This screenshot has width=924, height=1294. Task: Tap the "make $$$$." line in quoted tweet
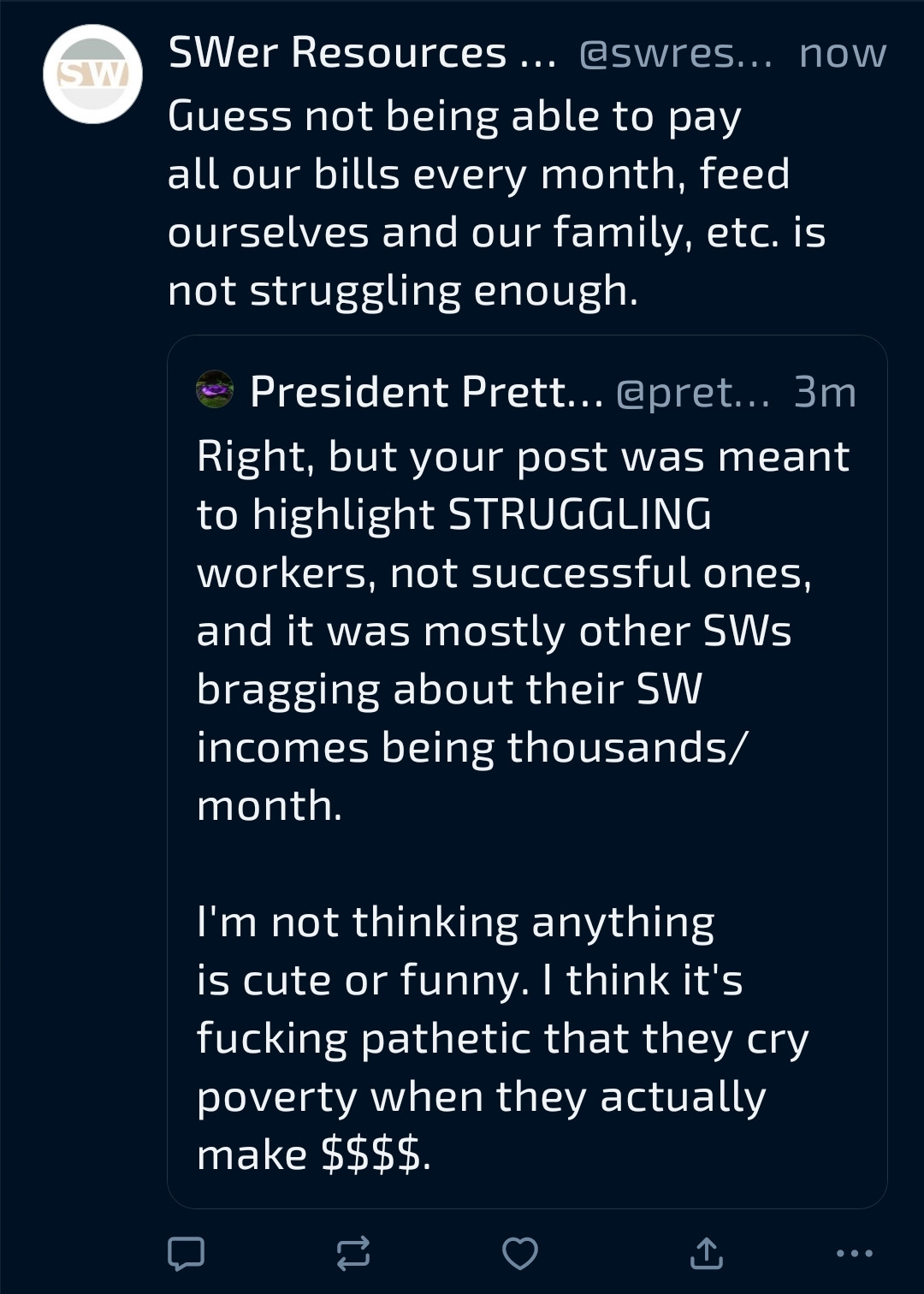(x=314, y=1155)
